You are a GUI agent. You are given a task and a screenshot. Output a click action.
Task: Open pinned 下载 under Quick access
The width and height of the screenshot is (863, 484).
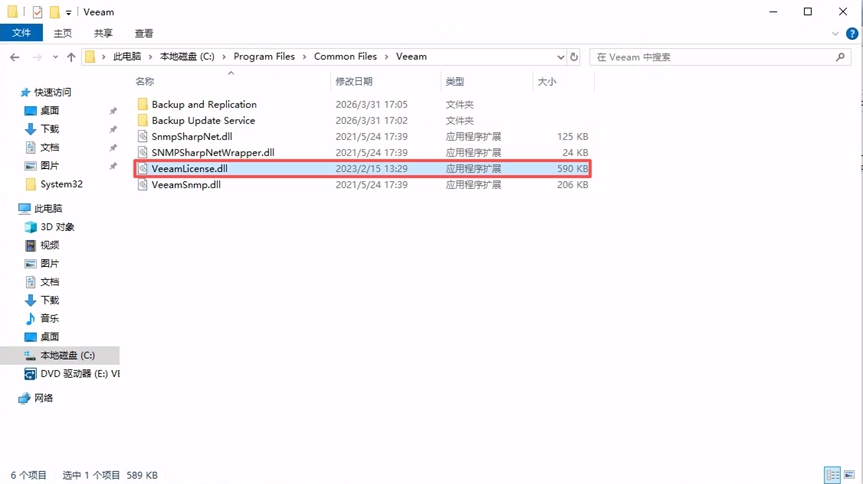pos(50,129)
